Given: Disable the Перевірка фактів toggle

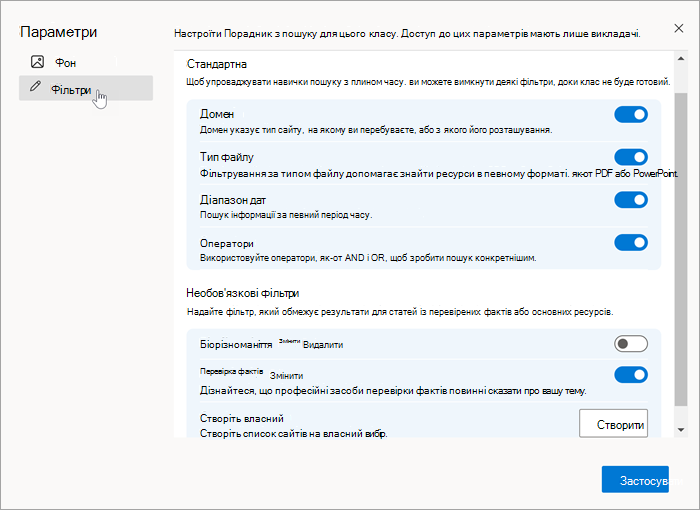Looking at the screenshot, I should [x=631, y=375].
